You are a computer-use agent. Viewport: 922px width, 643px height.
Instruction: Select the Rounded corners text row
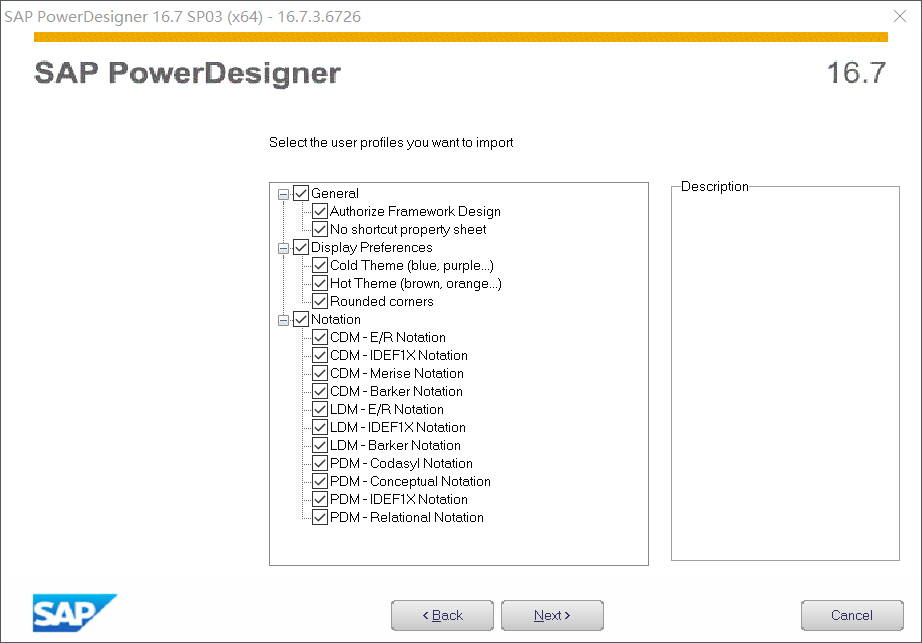coord(382,301)
